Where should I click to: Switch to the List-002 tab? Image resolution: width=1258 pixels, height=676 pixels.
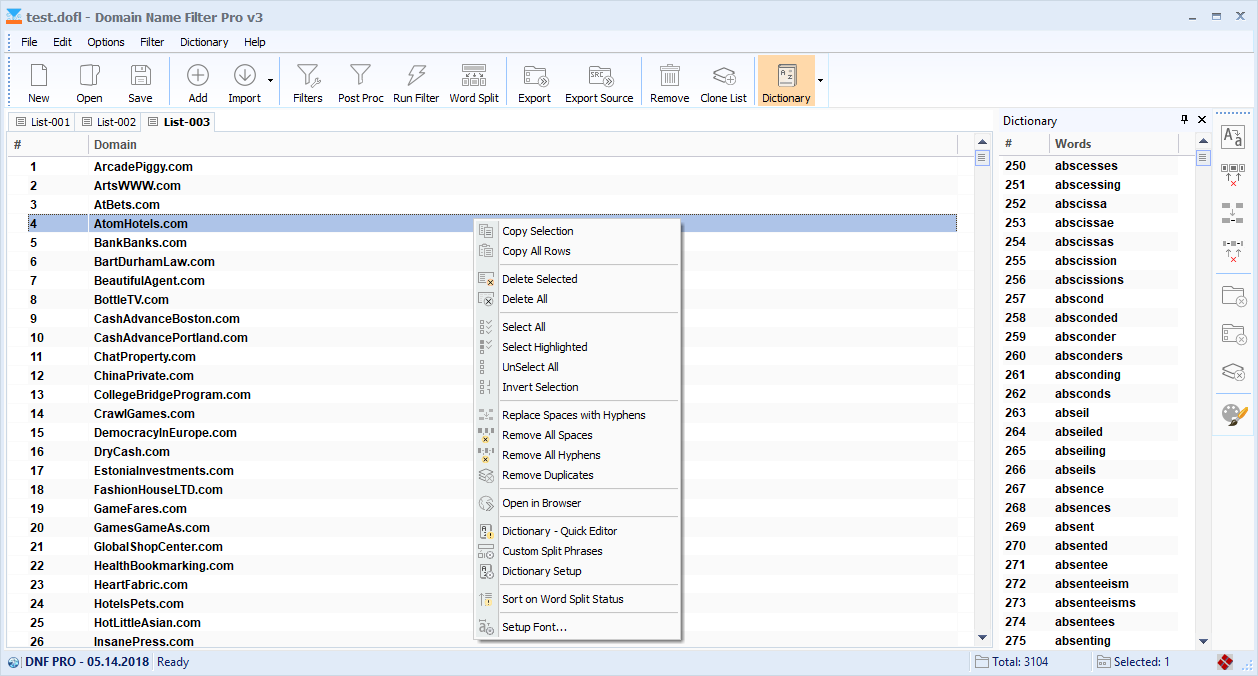(107, 122)
